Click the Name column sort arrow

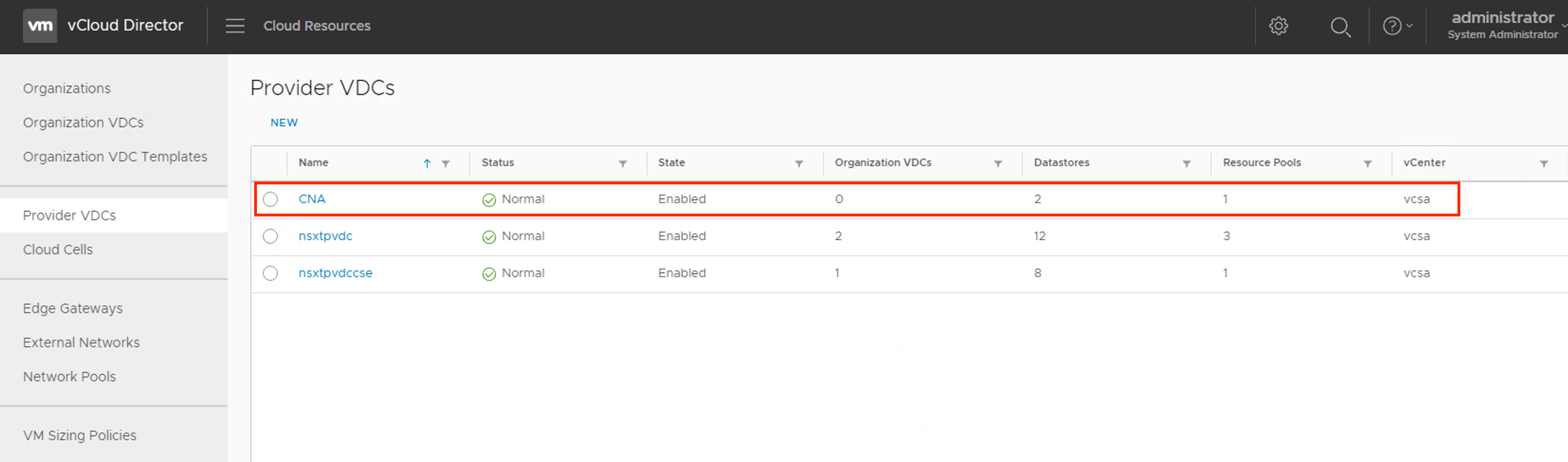tap(427, 163)
